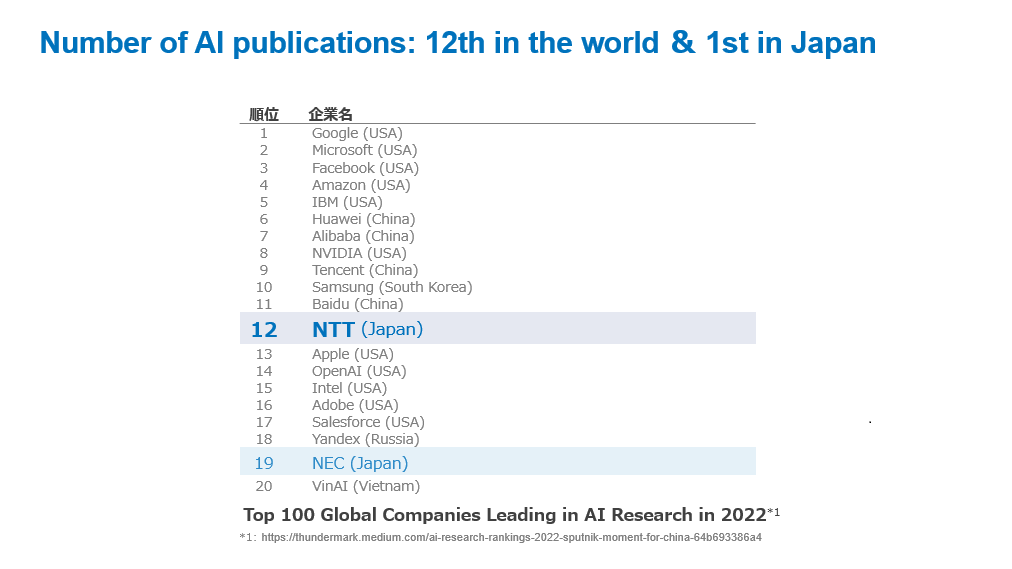Screen dimensions: 1012x569
Task: Select the Salesforce (USA) entry
Action: tap(368, 422)
